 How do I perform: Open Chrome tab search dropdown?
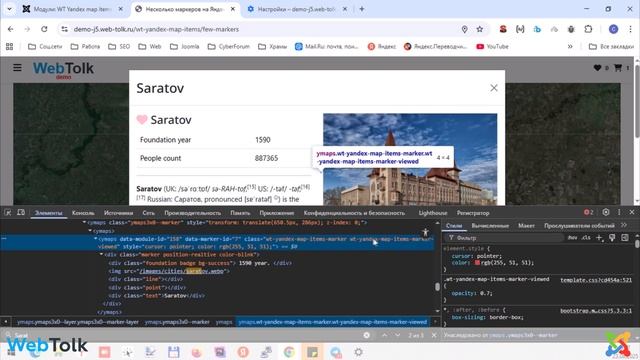(9, 9)
